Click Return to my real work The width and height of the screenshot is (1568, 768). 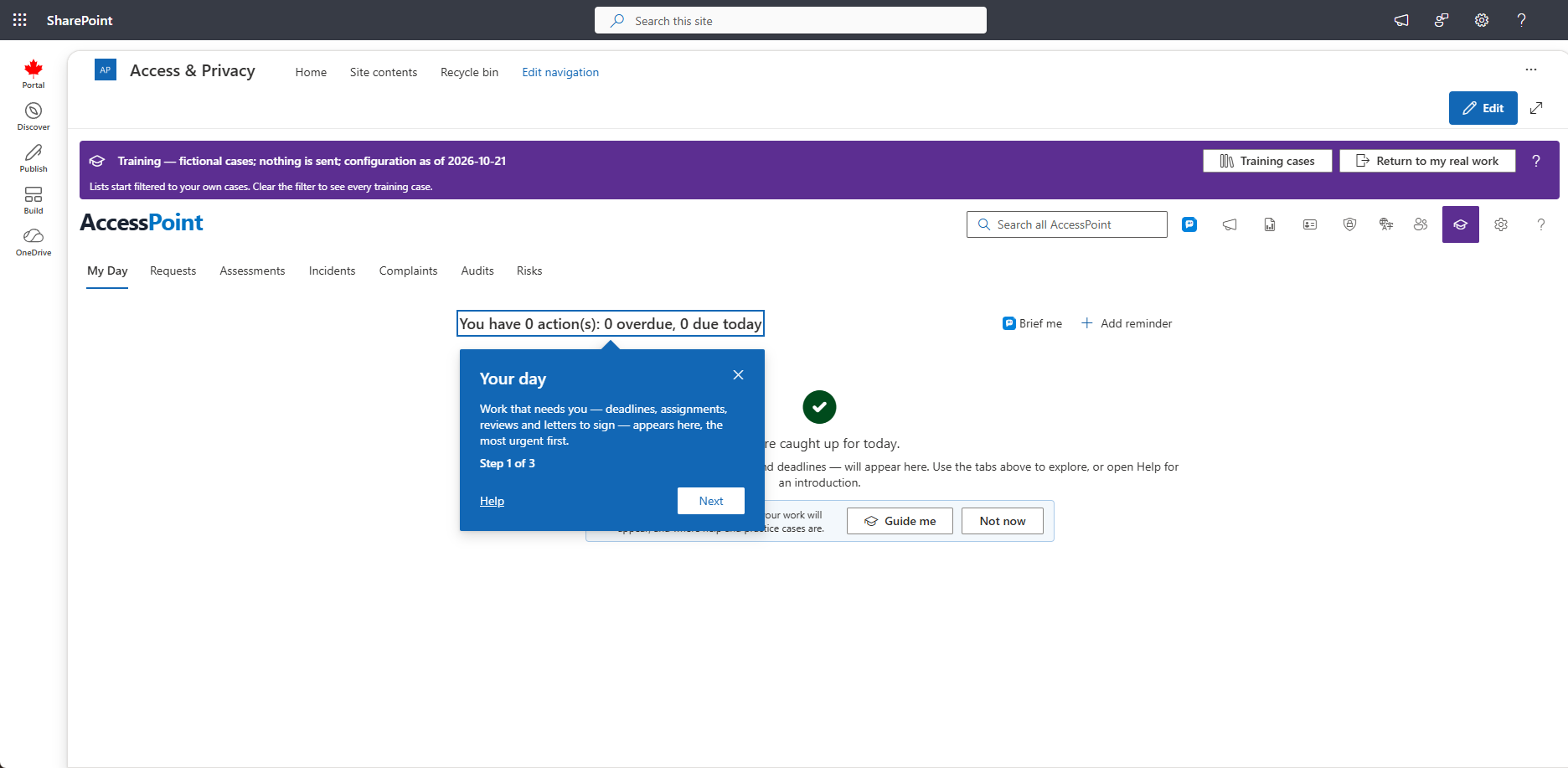pos(1427,161)
